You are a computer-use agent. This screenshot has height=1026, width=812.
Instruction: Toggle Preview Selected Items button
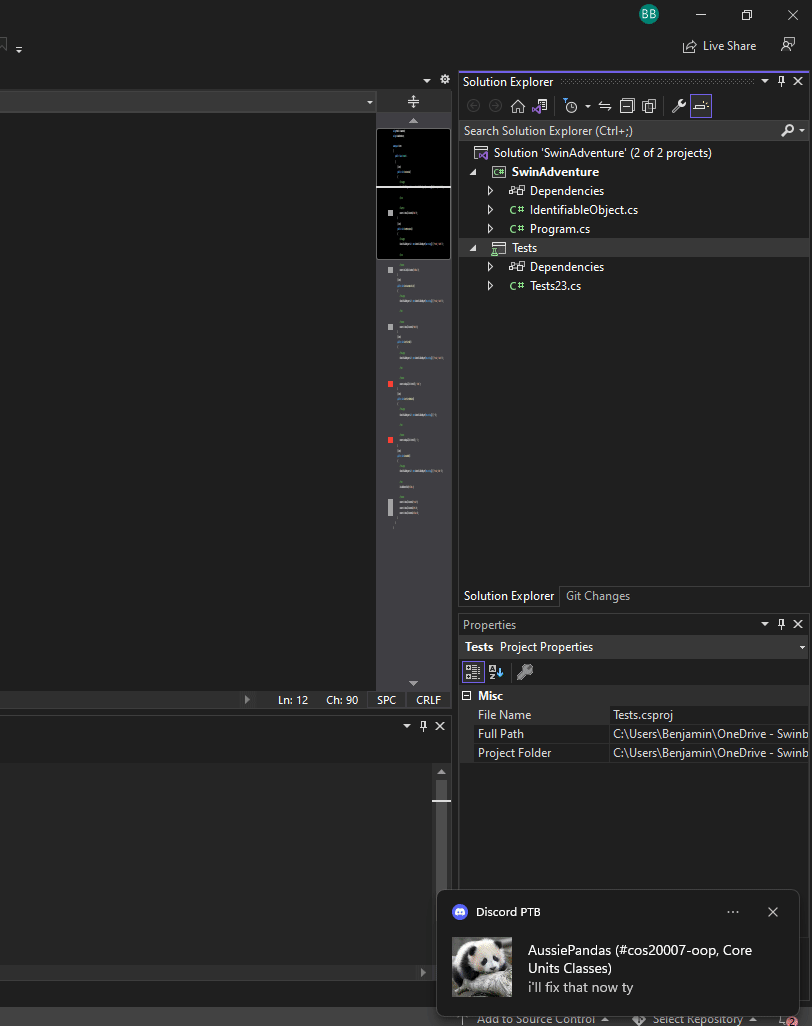pos(701,106)
